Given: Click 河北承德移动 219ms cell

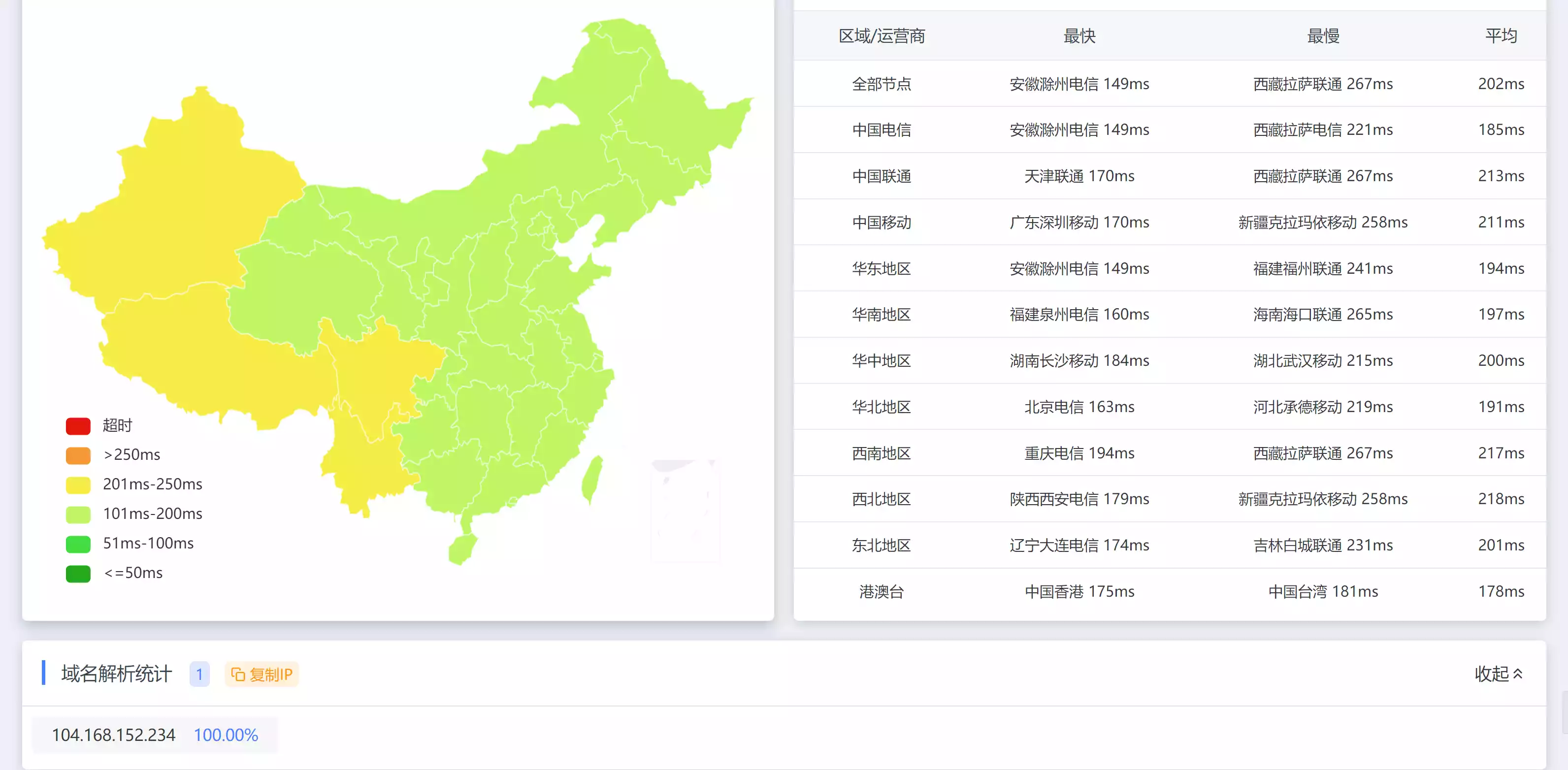Looking at the screenshot, I should [x=1323, y=407].
